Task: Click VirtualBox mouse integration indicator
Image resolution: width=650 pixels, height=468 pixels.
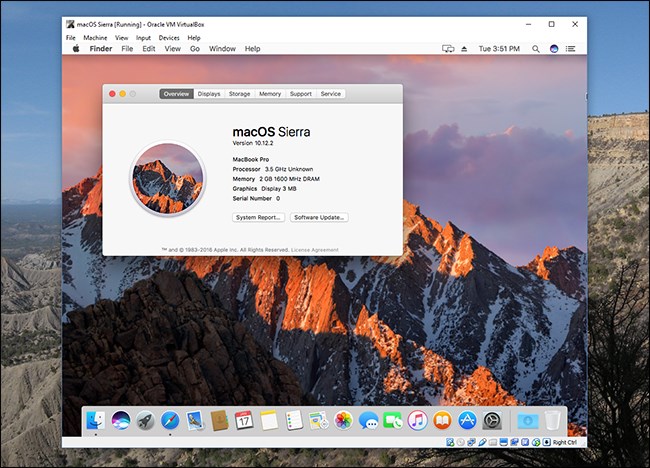Action: pyautogui.click(x=536, y=442)
